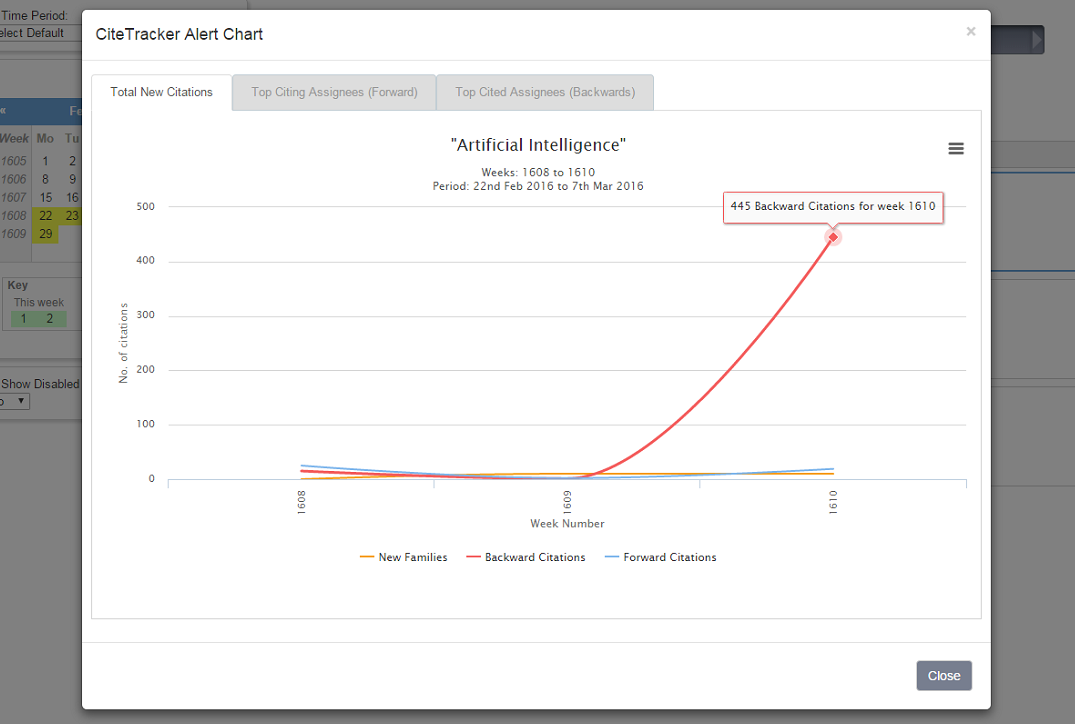
Task: Go to previous month with « arrow
Action: [x=3, y=111]
